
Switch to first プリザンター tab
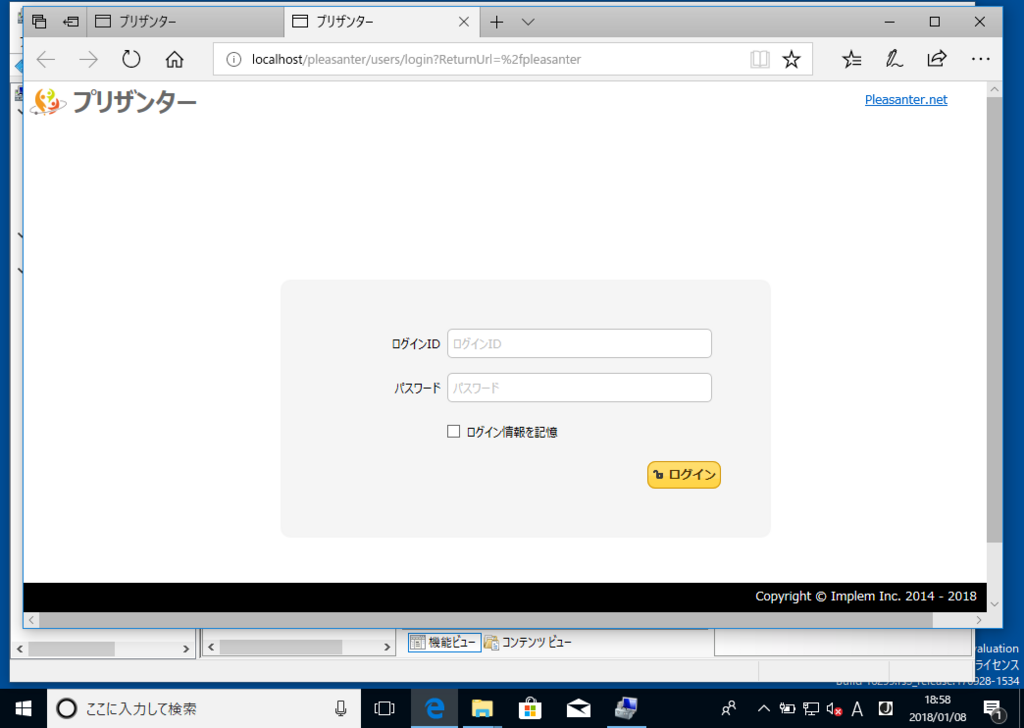tap(186, 22)
